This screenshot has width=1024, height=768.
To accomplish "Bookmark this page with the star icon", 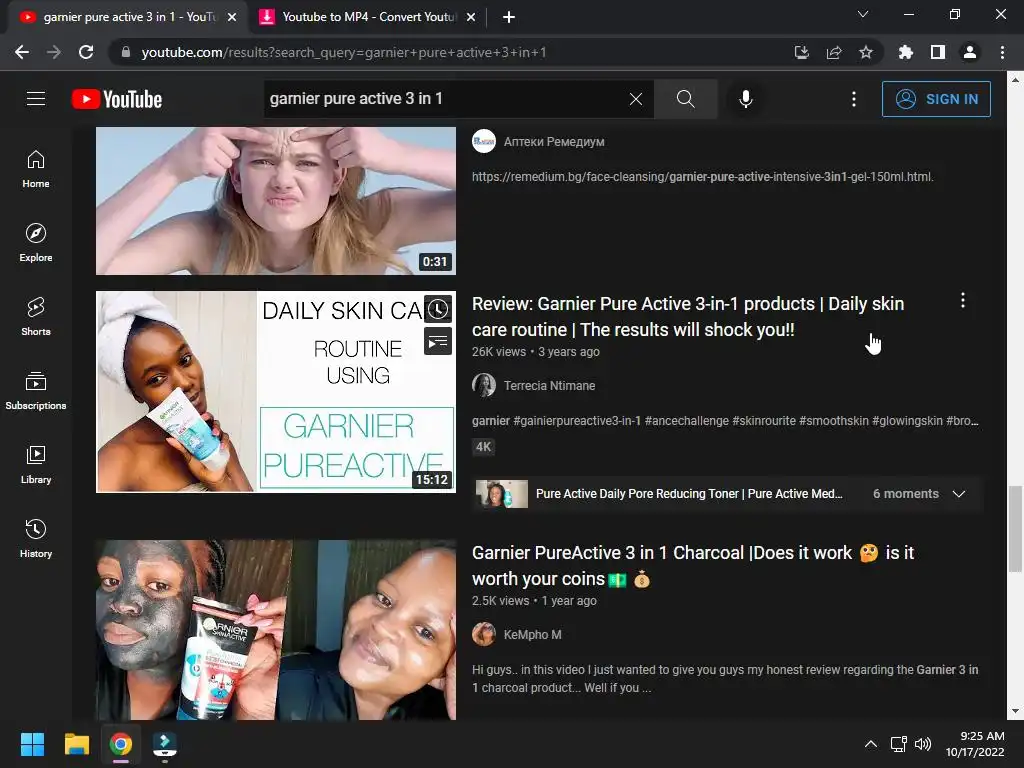I will coord(866,52).
